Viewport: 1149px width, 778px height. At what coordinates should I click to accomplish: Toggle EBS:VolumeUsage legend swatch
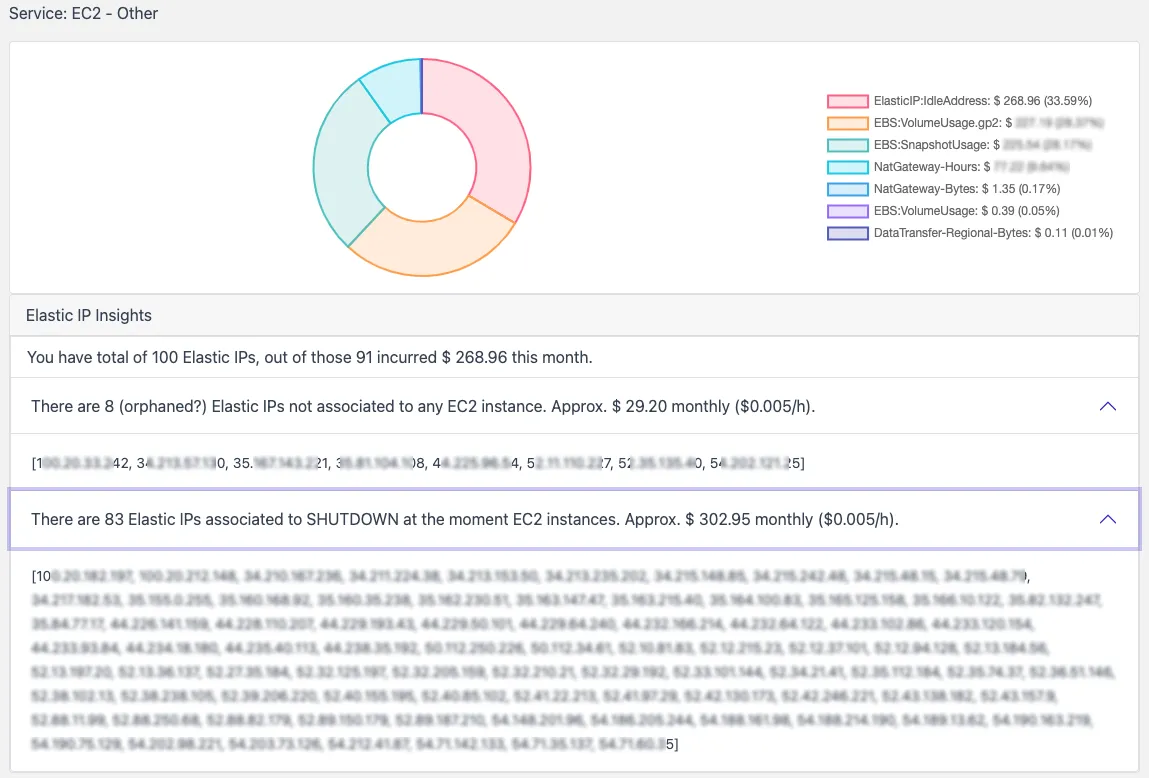pos(847,211)
